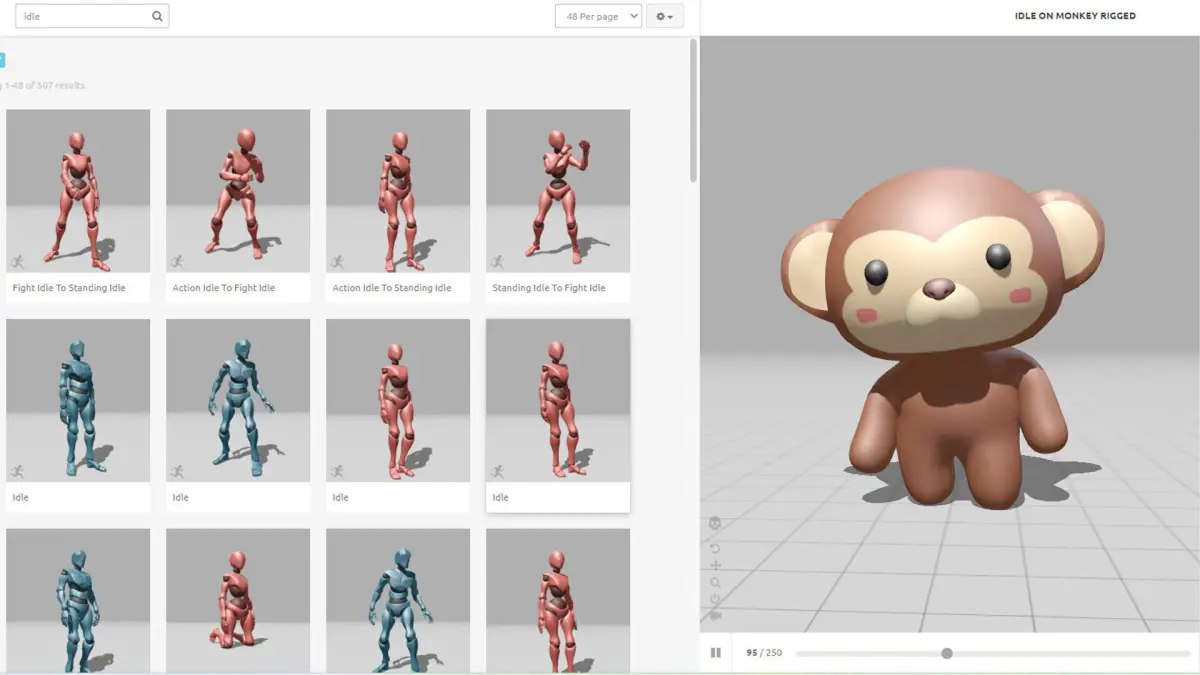1200x675 pixels.
Task: Open the 48 Per page dropdown
Action: coord(598,16)
